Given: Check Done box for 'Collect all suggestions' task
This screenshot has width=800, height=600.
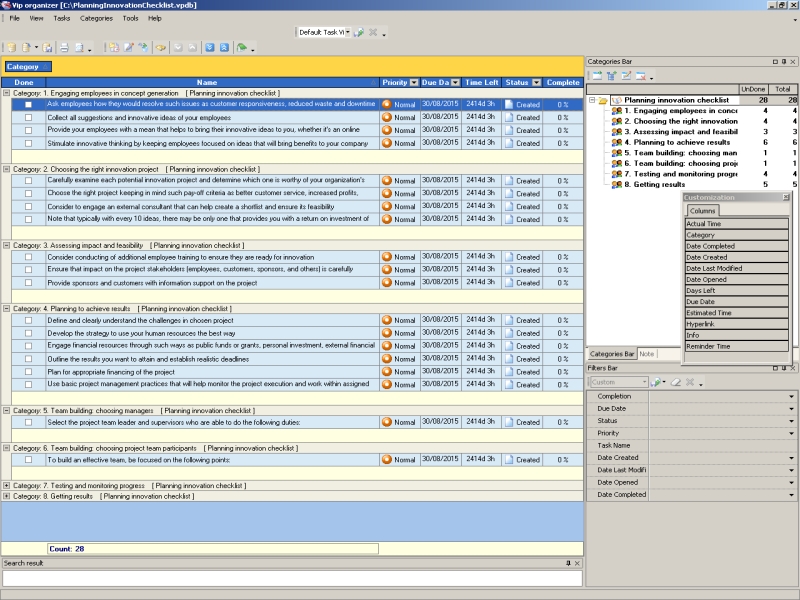Looking at the screenshot, I should click(x=29, y=117).
